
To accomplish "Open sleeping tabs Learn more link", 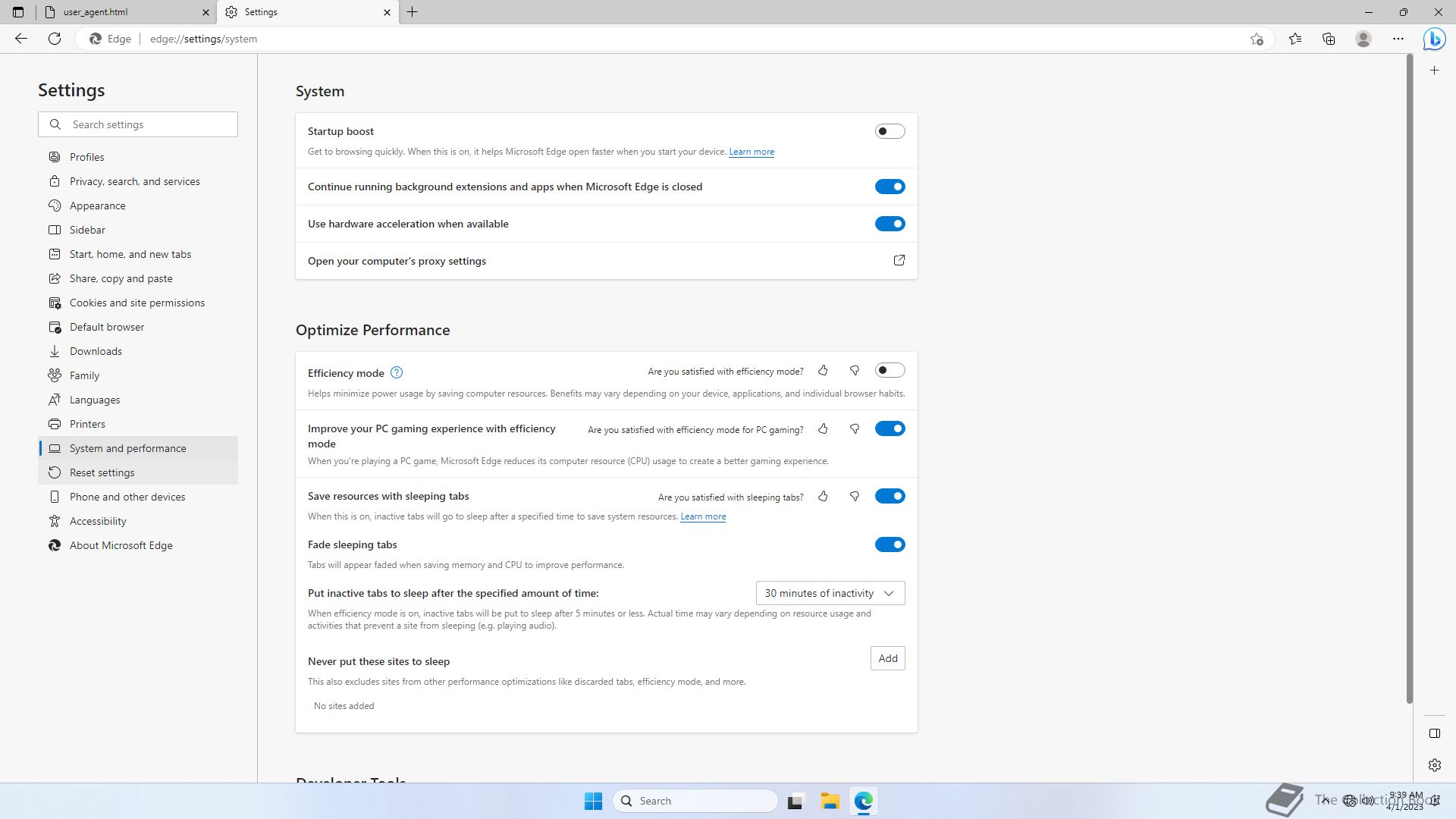I will (x=703, y=516).
